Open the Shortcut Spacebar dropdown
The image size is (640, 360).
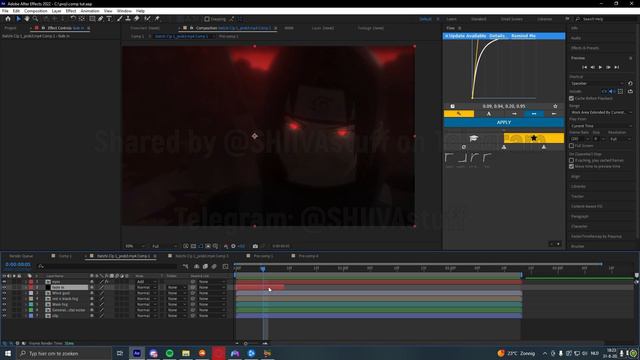click(597, 83)
